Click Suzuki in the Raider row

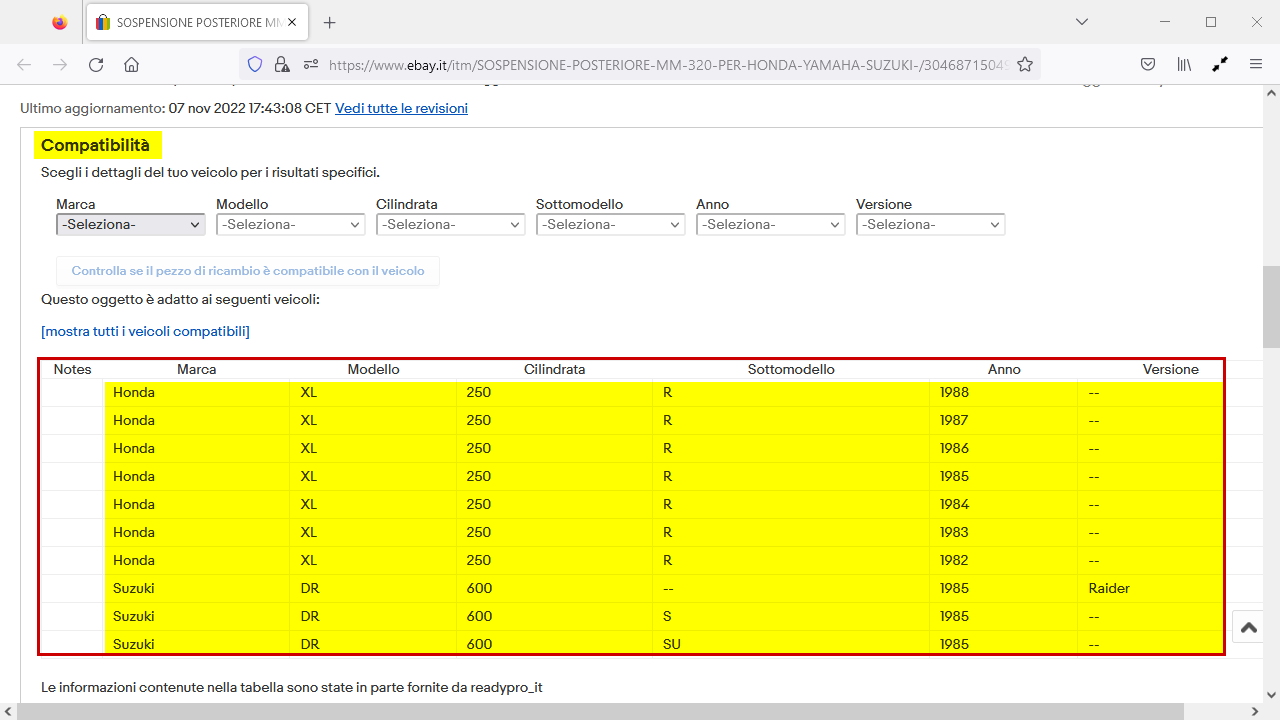click(134, 588)
